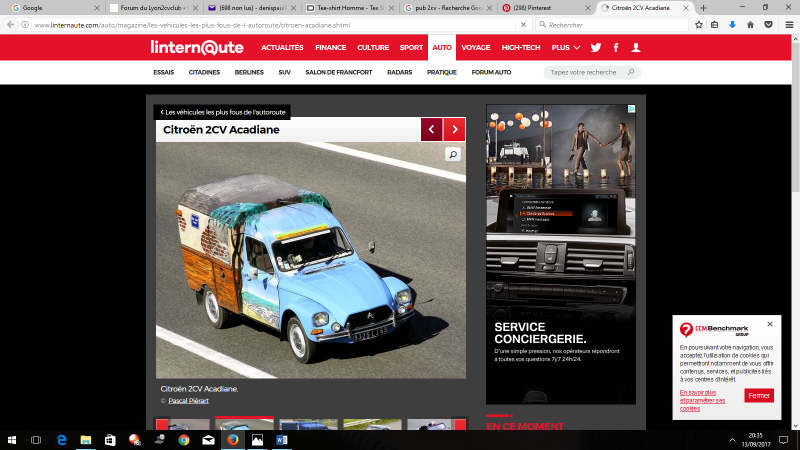Open the Windows notification center icon
This screenshot has height=450, width=800.
click(784, 440)
